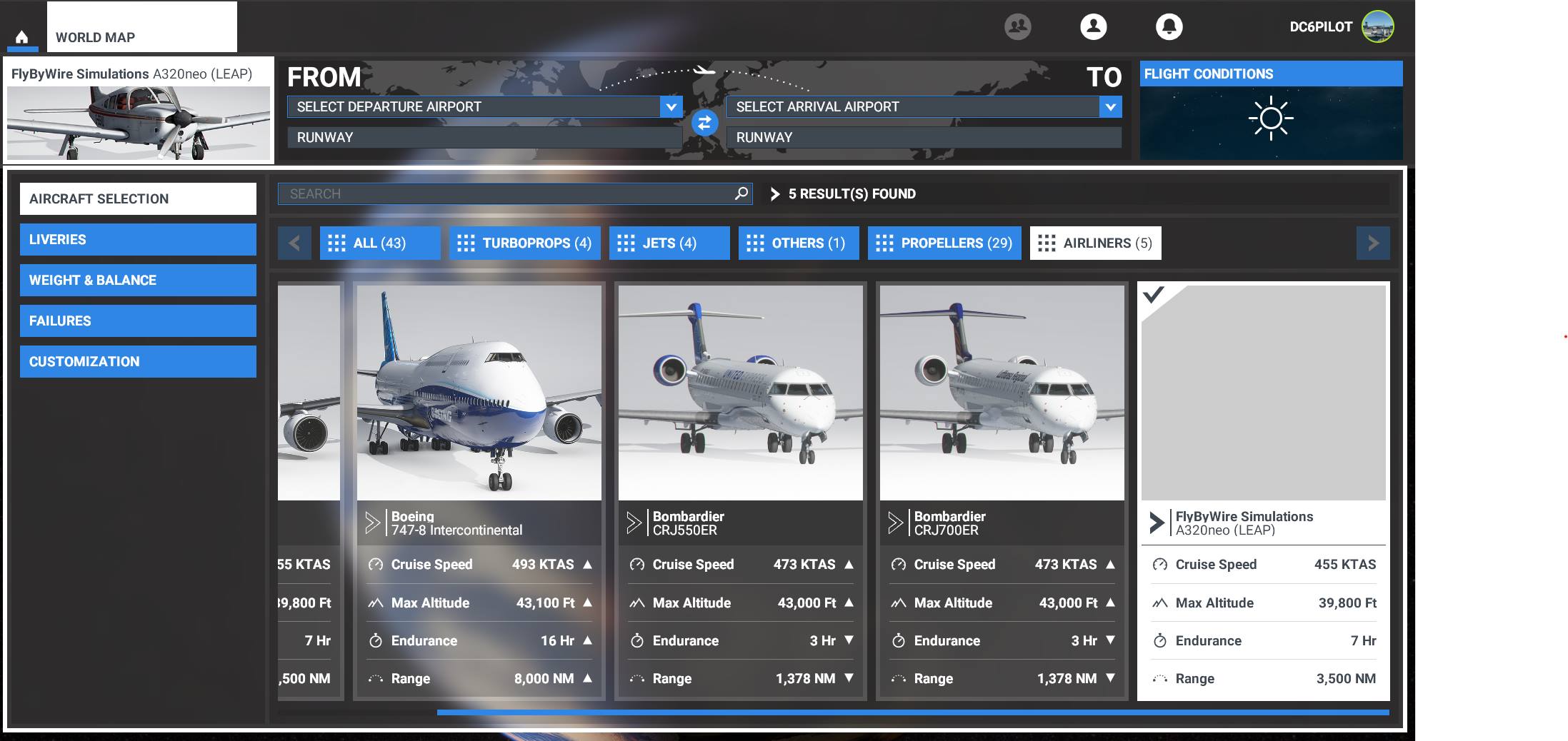The height and width of the screenshot is (741, 1568).
Task: Open the departure airport dropdown
Action: point(671,107)
